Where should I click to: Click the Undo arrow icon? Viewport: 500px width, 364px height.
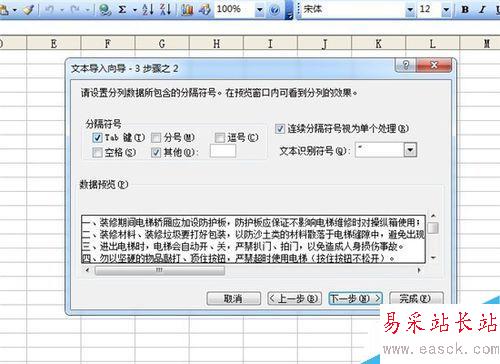pyautogui.click(x=50, y=9)
